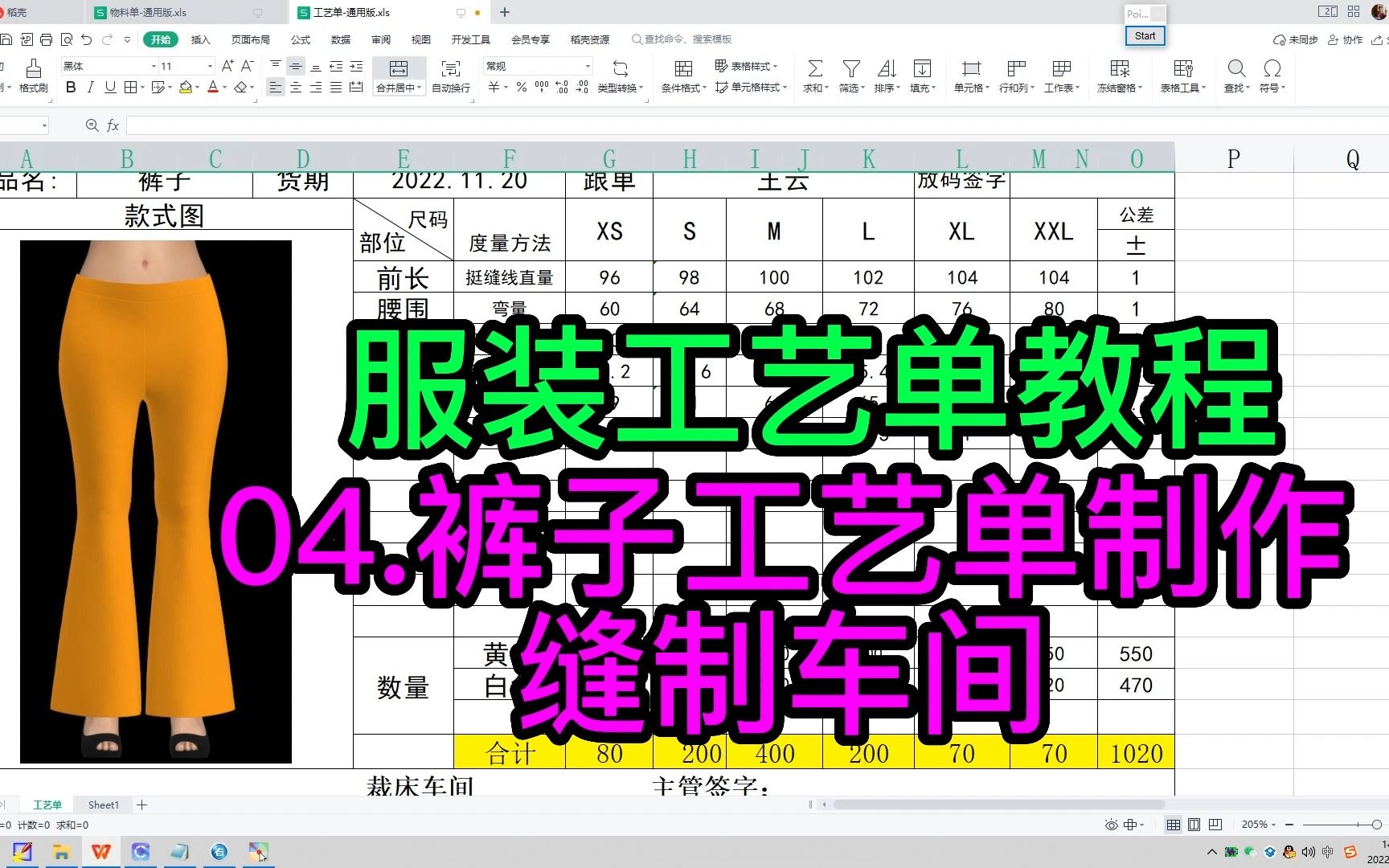This screenshot has height=868, width=1389.
Task: Click the formula bar input field
Action: coord(756,125)
